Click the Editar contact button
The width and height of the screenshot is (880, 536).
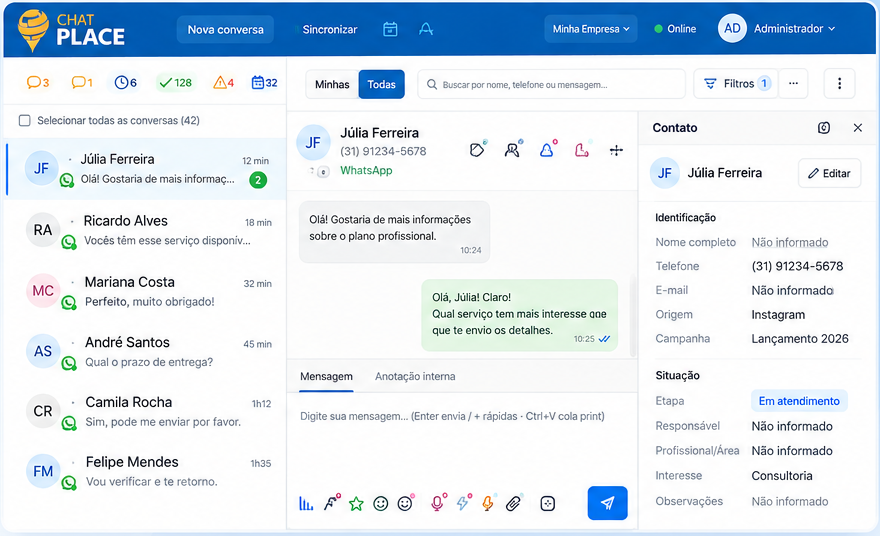click(829, 173)
